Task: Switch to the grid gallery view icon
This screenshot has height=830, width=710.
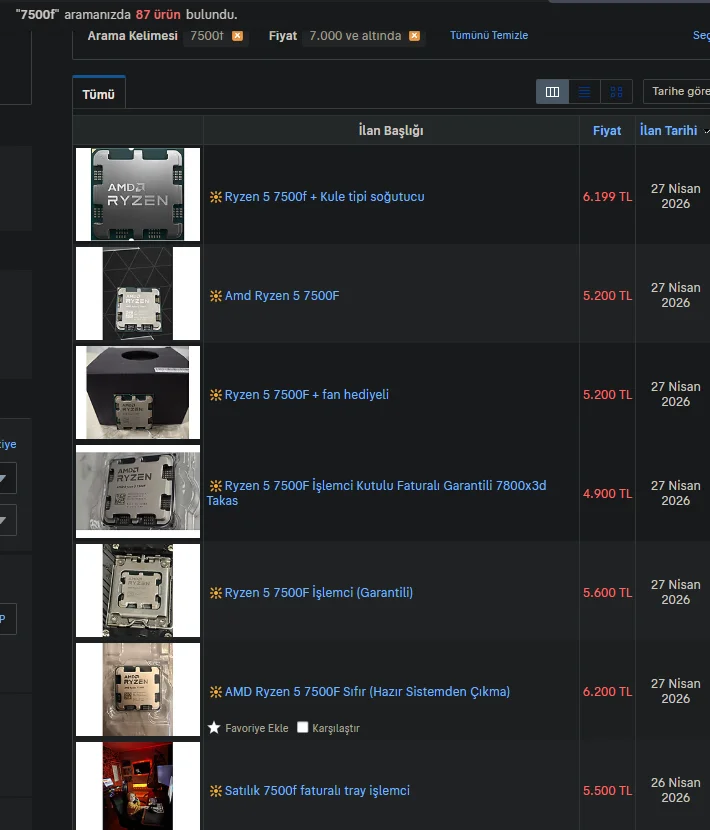Action: point(616,92)
